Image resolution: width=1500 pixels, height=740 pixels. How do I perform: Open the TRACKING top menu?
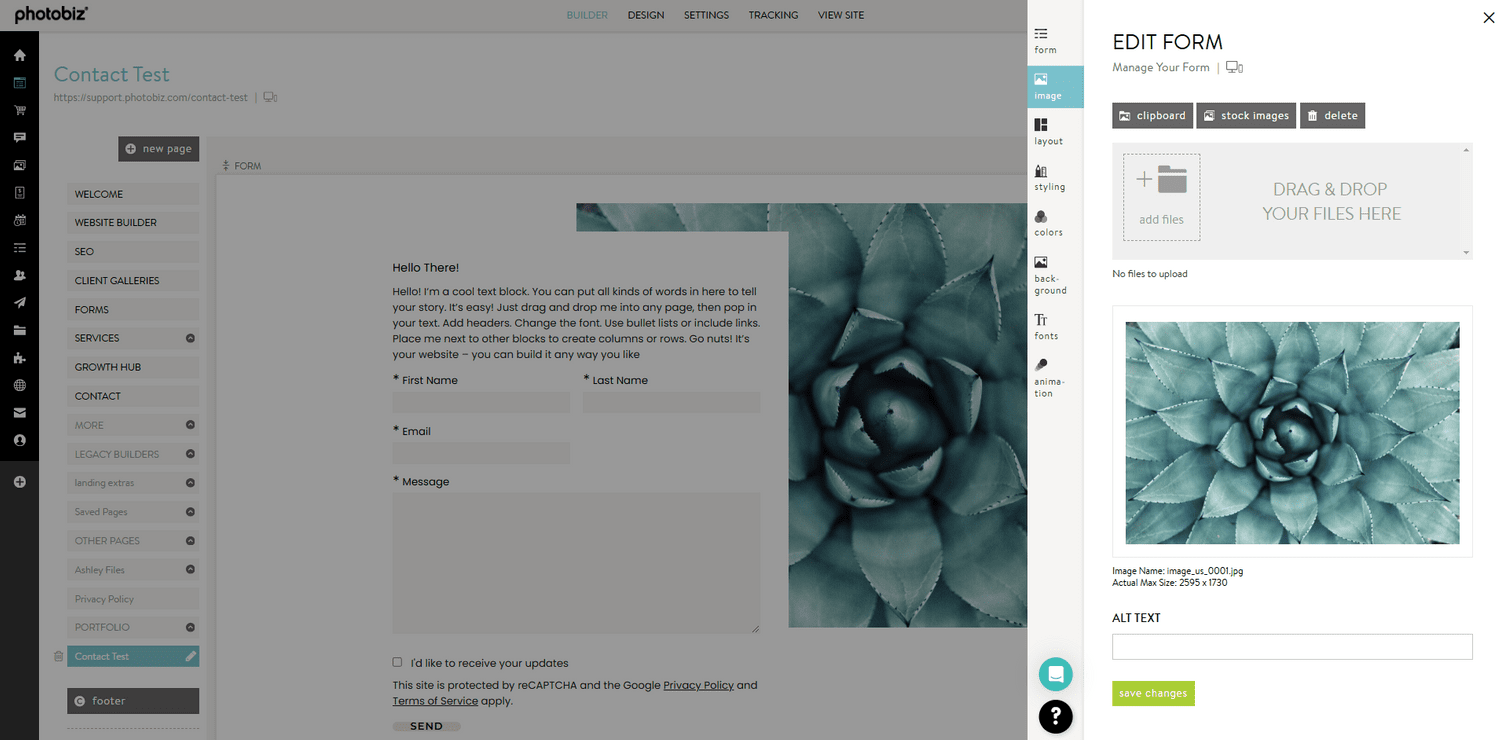[773, 15]
